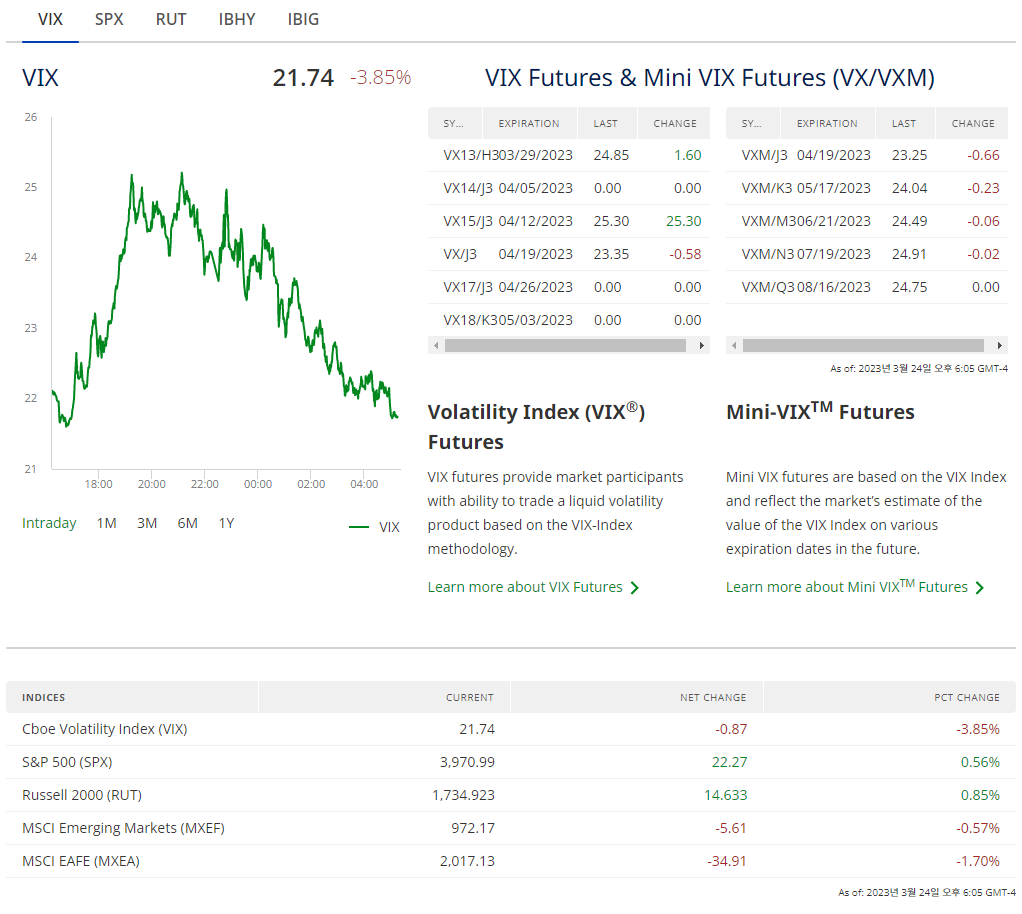
Task: Select VX15/J3 futures row
Action: (x=569, y=221)
